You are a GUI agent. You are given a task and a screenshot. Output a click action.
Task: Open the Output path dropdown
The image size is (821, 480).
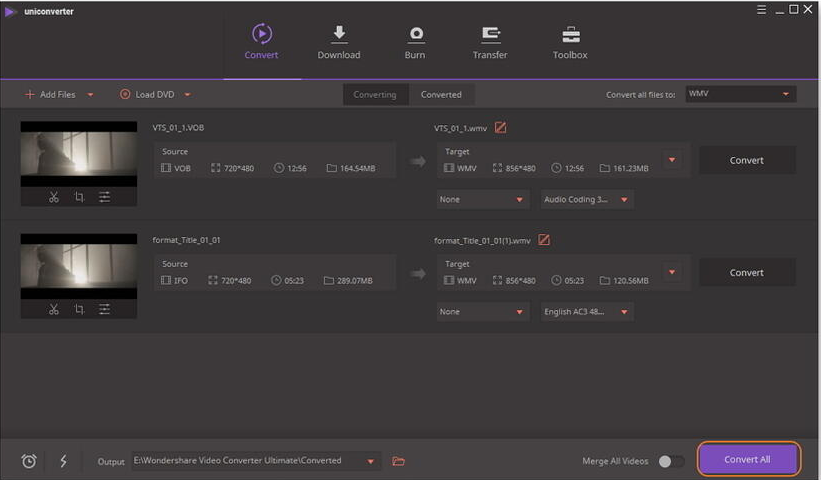[x=372, y=461]
